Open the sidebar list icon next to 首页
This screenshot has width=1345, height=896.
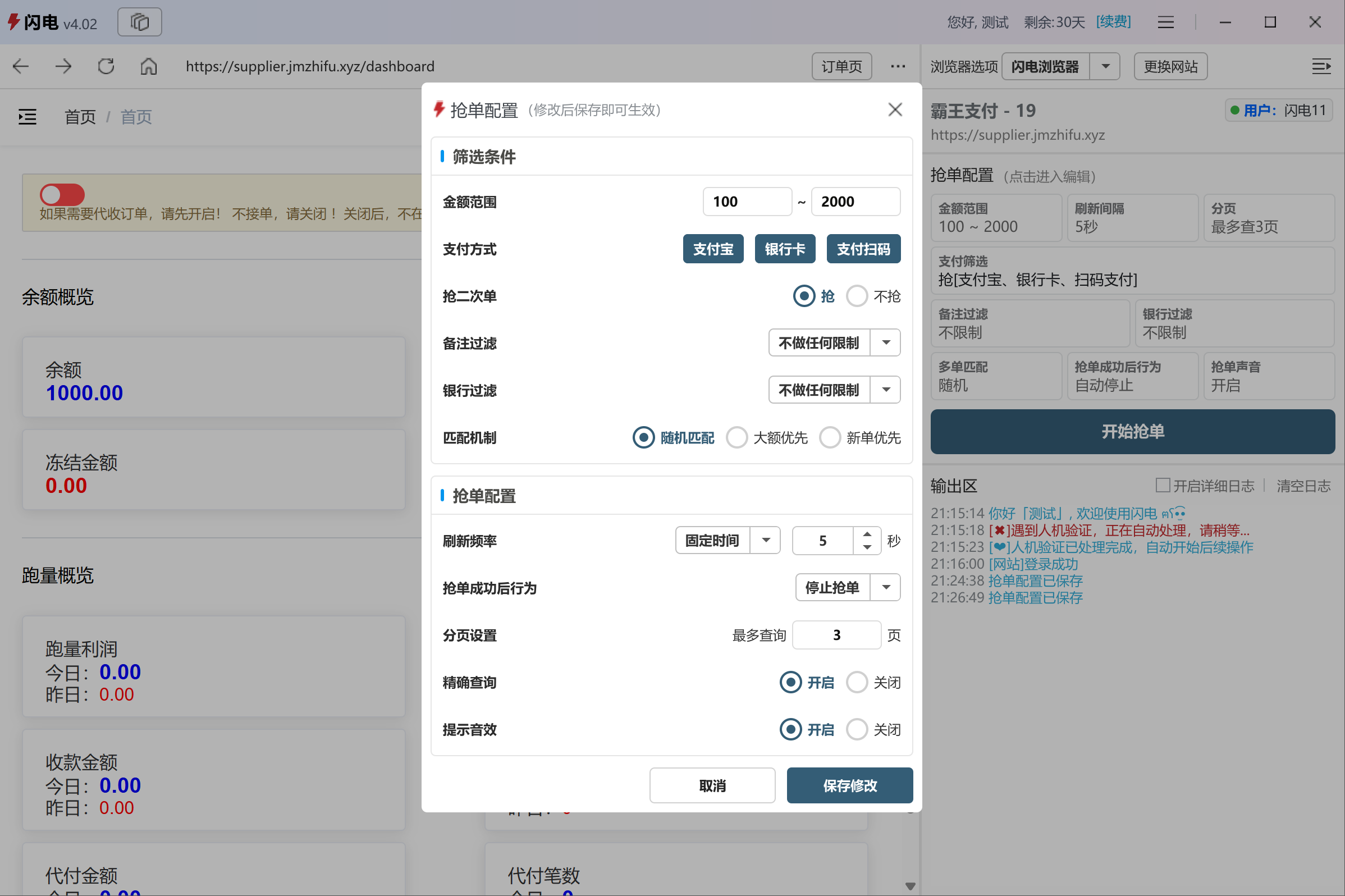pyautogui.click(x=27, y=117)
